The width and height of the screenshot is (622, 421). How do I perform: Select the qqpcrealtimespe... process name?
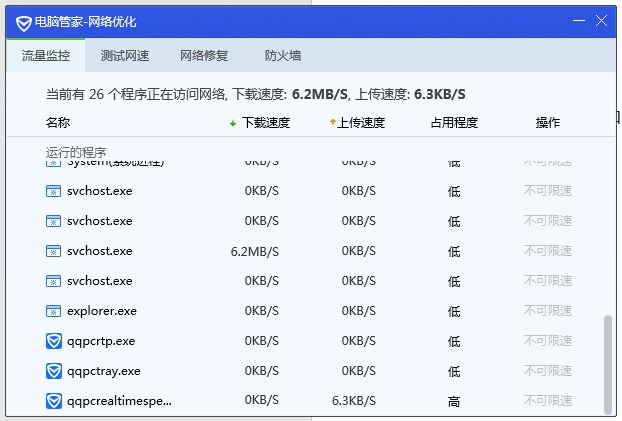(x=119, y=401)
